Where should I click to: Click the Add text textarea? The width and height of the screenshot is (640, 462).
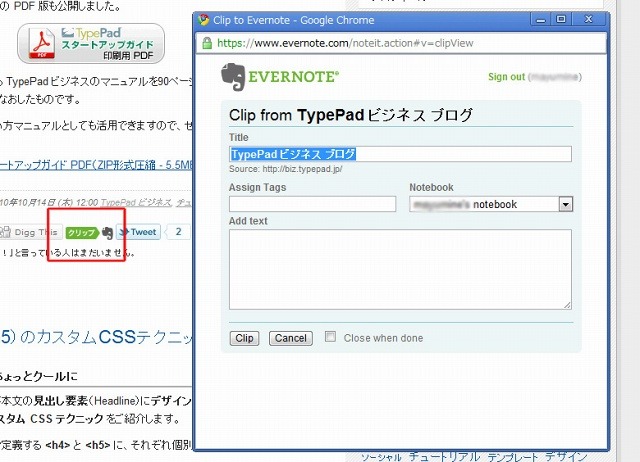(400, 269)
